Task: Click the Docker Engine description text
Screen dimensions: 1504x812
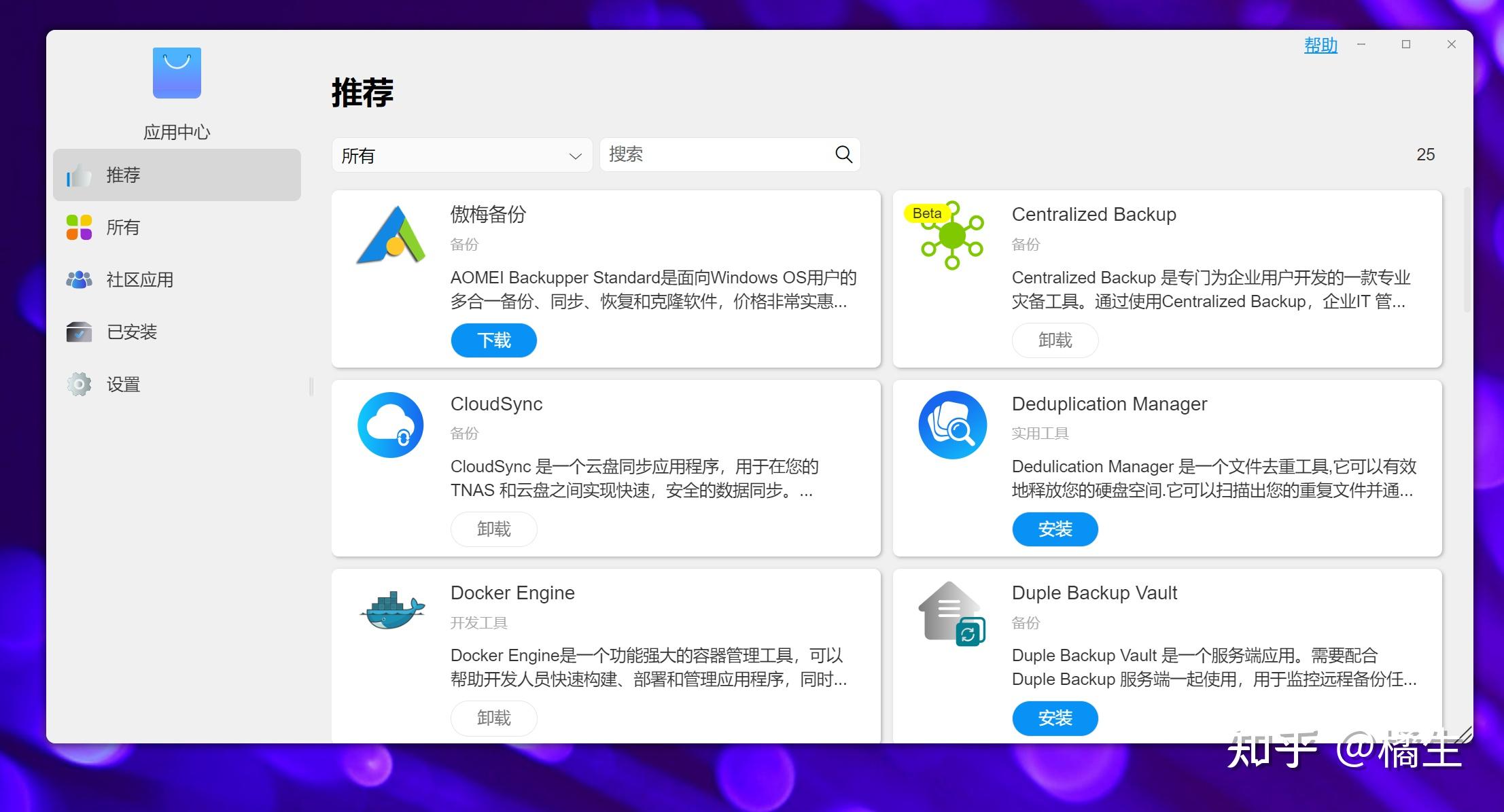Action: point(648,667)
